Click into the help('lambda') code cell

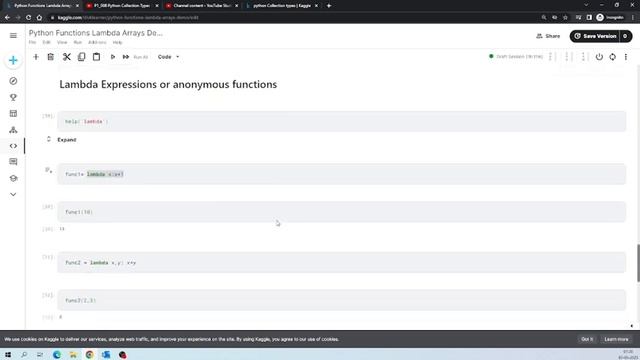click(x=342, y=122)
